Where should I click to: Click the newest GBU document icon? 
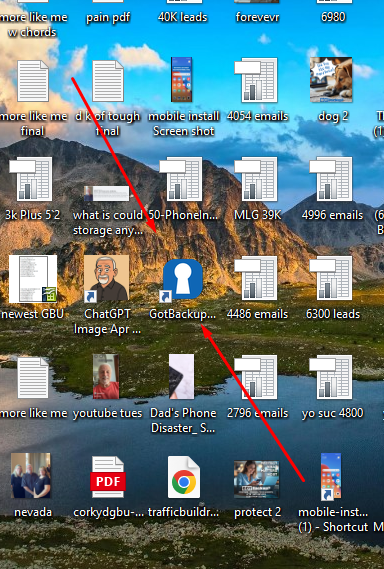pos(33,279)
